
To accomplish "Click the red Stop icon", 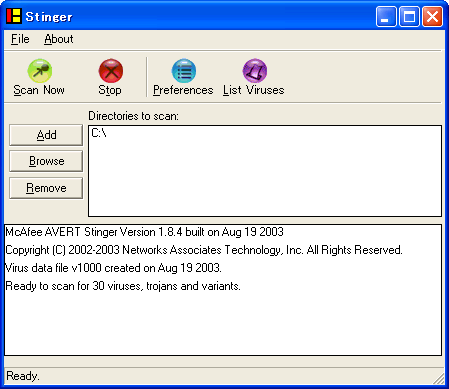I will pos(111,70).
